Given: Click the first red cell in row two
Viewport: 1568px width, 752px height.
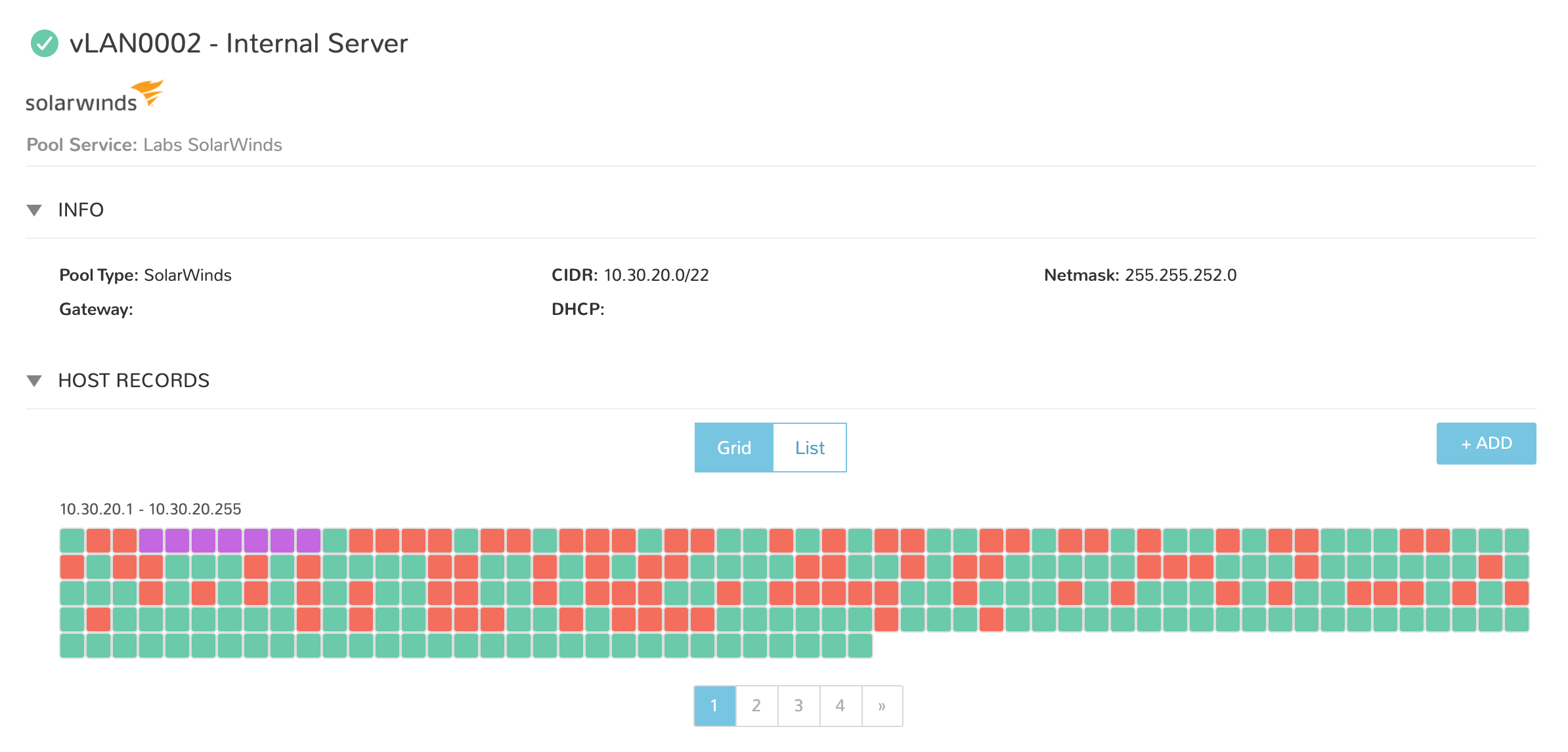Looking at the screenshot, I should pyautogui.click(x=72, y=567).
